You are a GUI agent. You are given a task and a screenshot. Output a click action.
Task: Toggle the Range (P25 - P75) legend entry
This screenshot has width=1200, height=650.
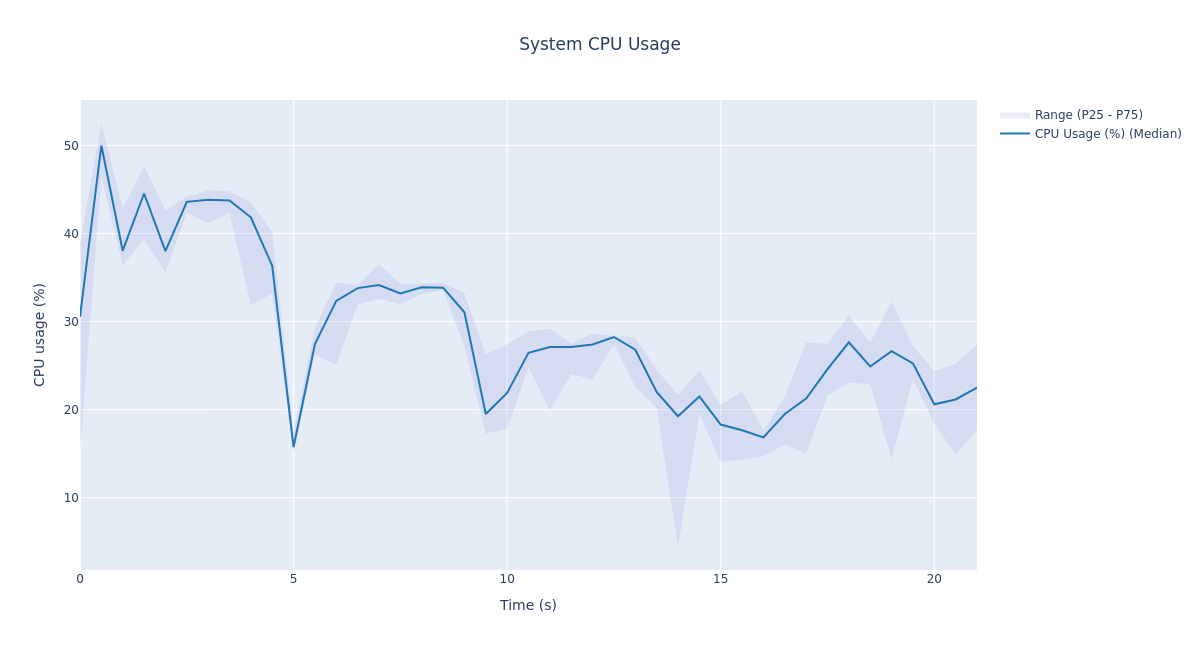[x=1088, y=115]
